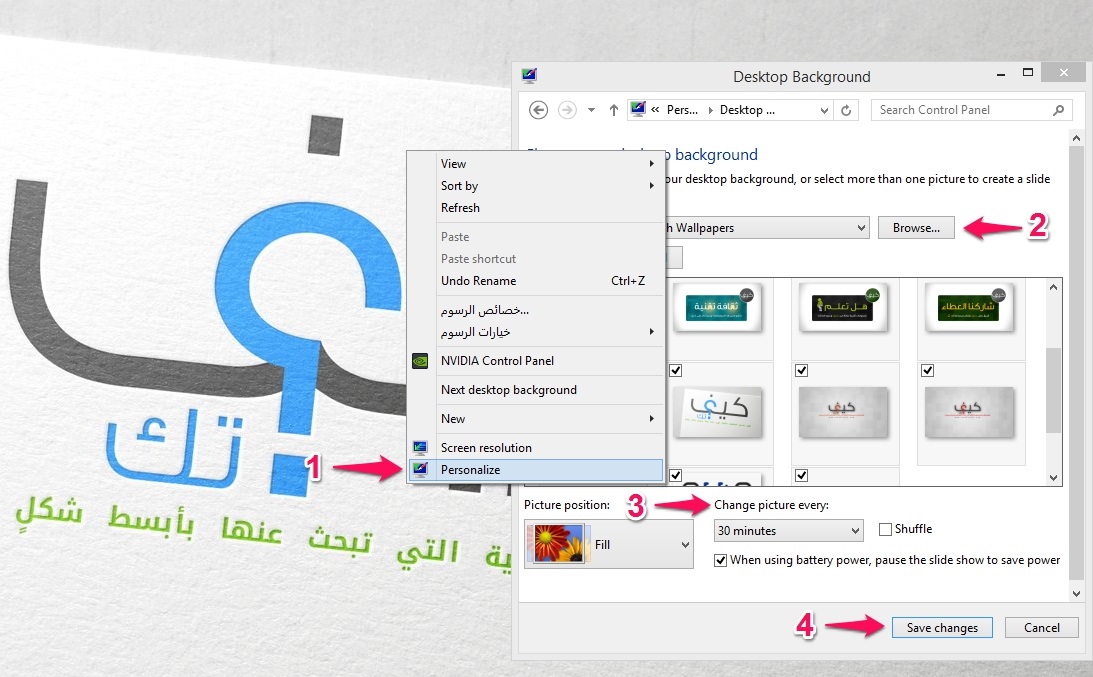Image resolution: width=1093 pixels, height=677 pixels.
Task: Uncheck pause slide show on battery power
Action: click(x=721, y=560)
